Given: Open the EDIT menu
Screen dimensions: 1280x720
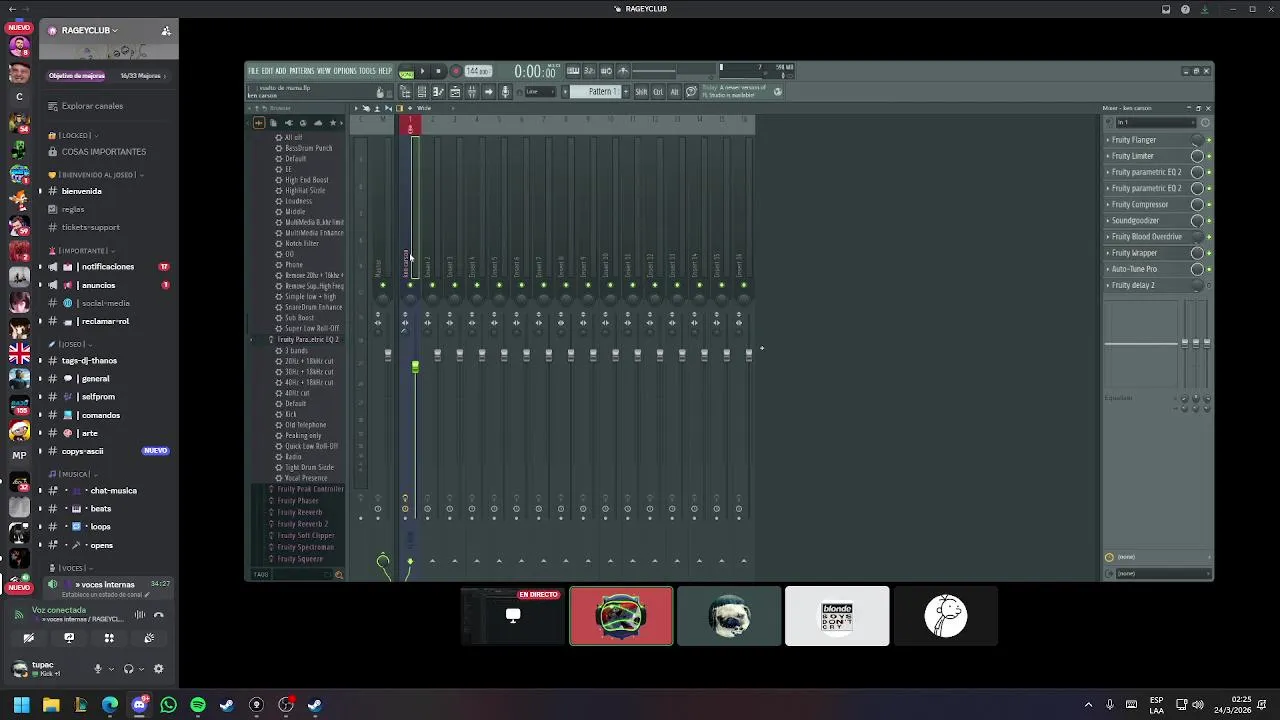Looking at the screenshot, I should (267, 71).
